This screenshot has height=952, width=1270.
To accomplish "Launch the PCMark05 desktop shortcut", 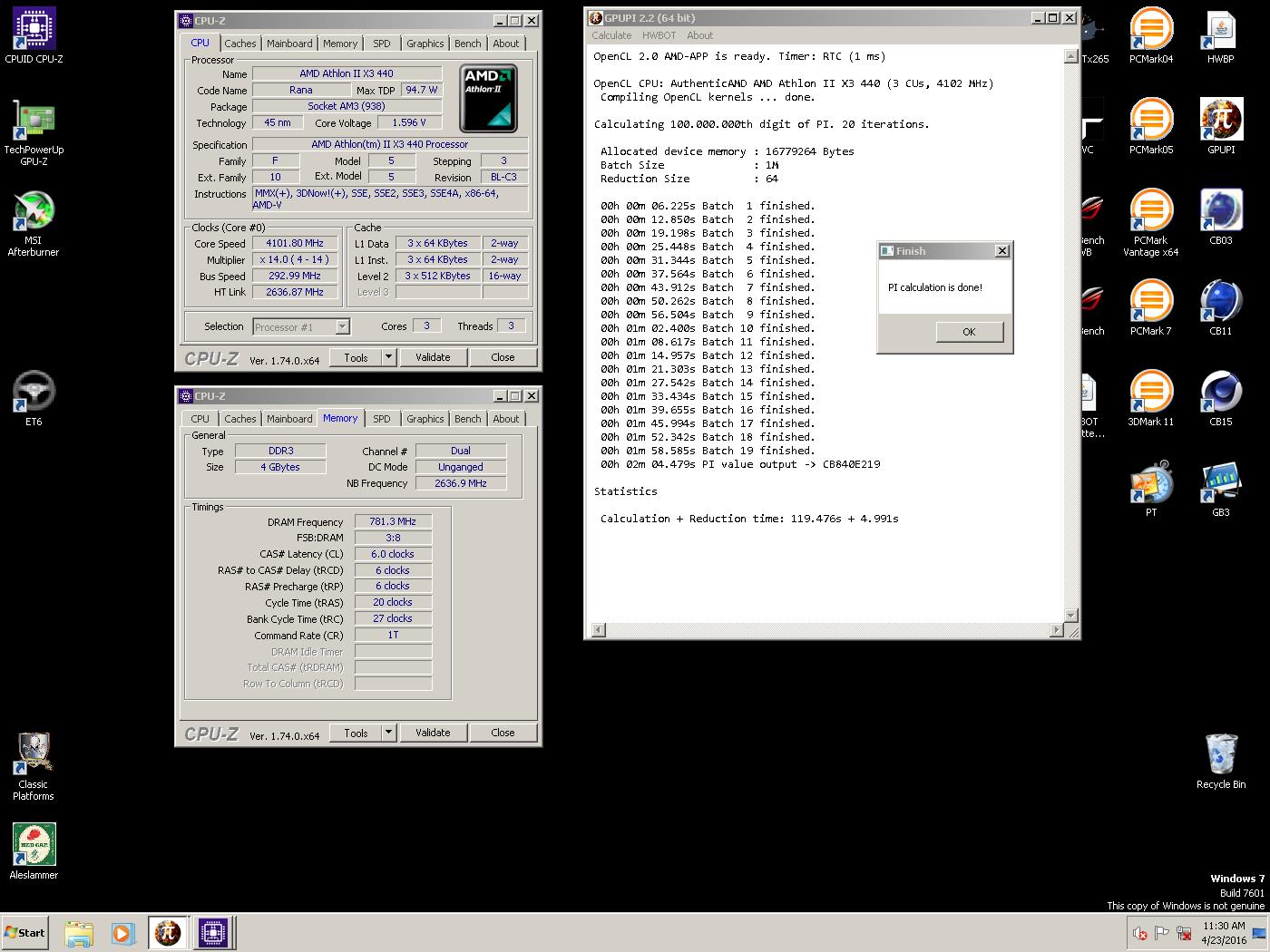I will [x=1151, y=127].
